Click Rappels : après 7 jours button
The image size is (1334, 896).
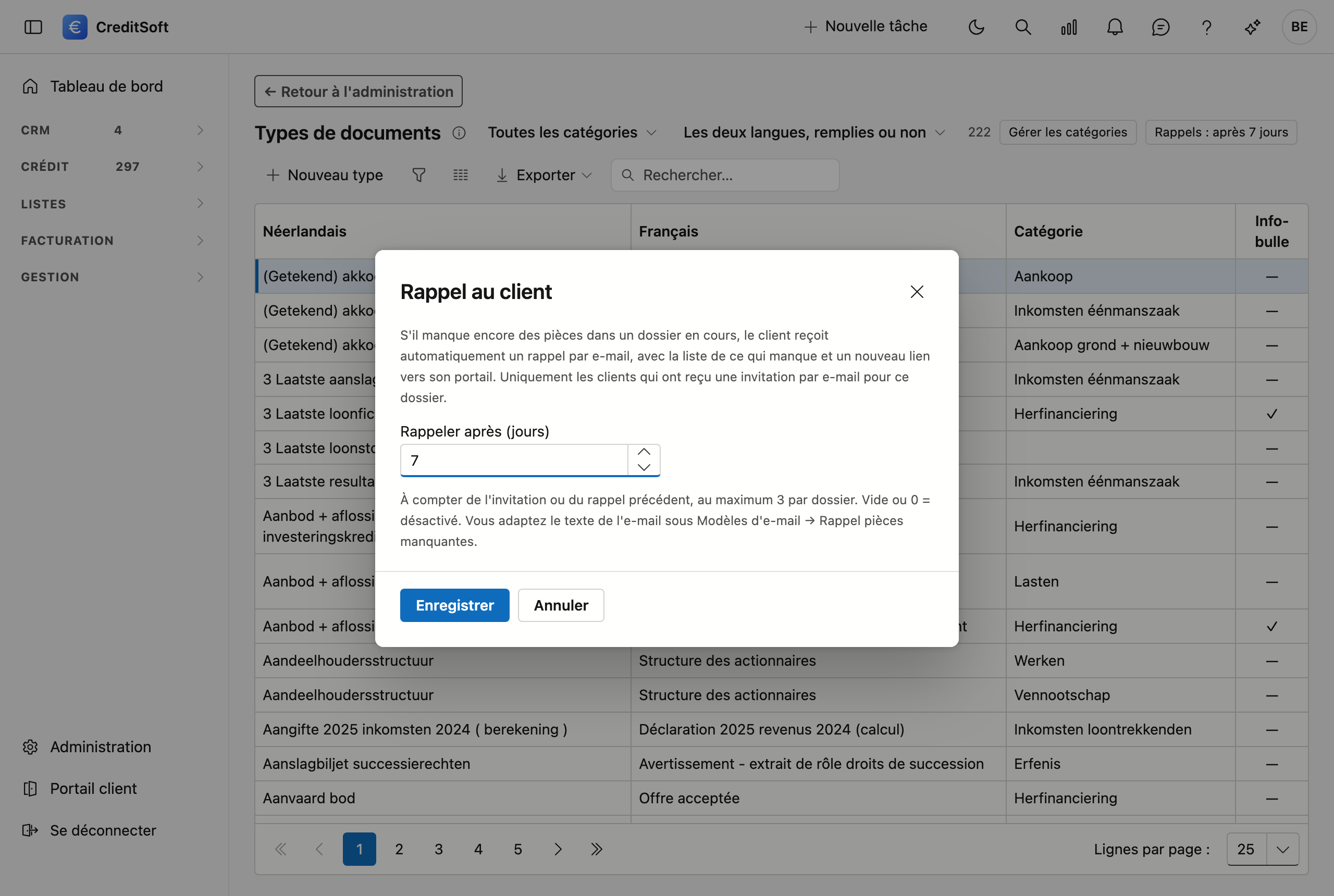click(x=1221, y=132)
